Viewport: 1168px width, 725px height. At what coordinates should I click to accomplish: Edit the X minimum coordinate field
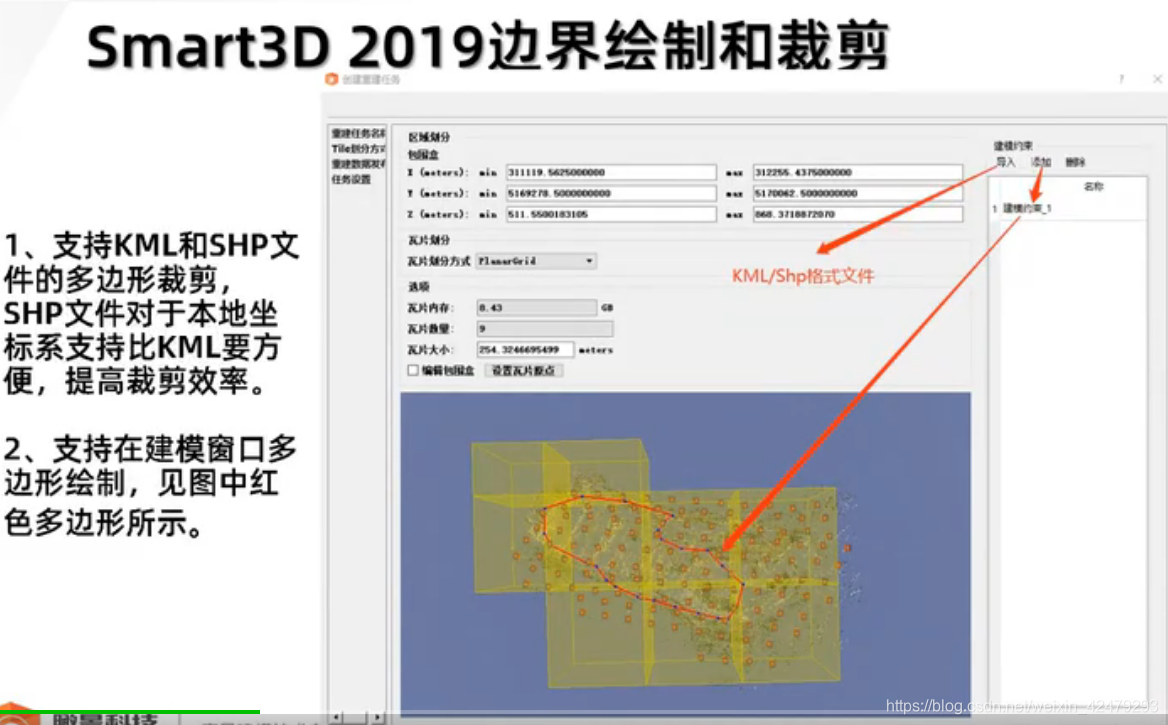pos(612,171)
